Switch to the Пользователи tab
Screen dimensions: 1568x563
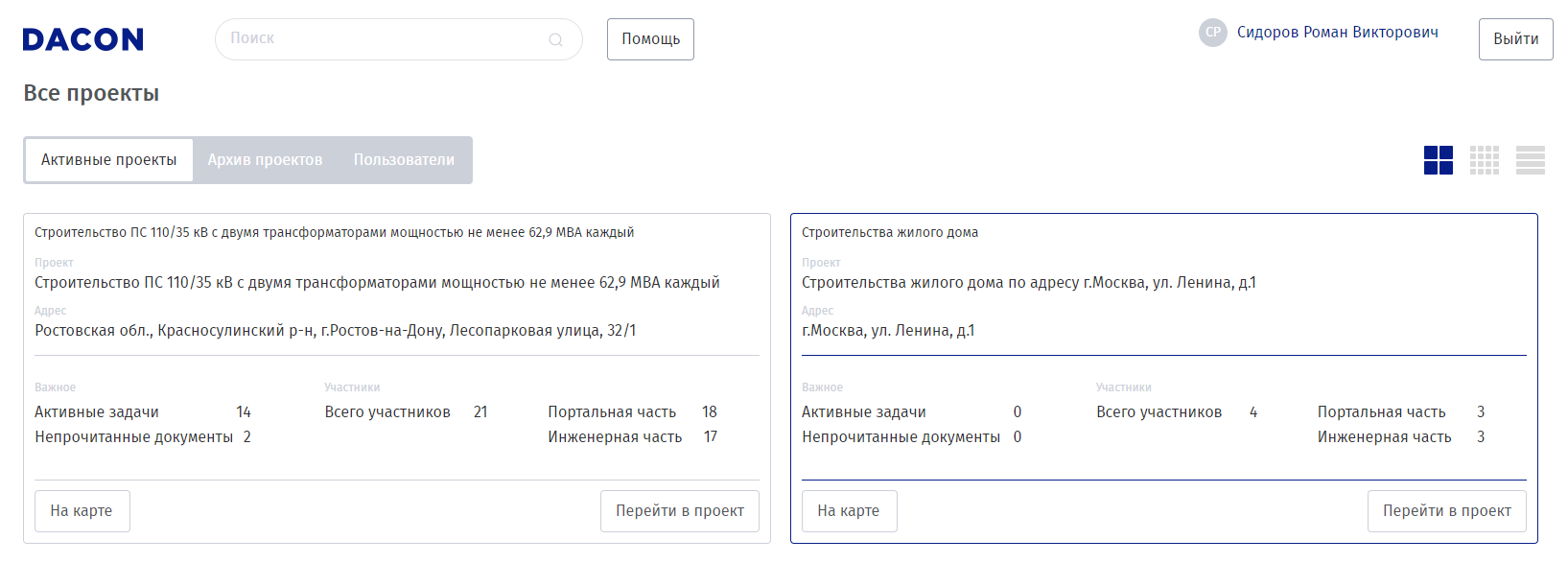pyautogui.click(x=404, y=160)
